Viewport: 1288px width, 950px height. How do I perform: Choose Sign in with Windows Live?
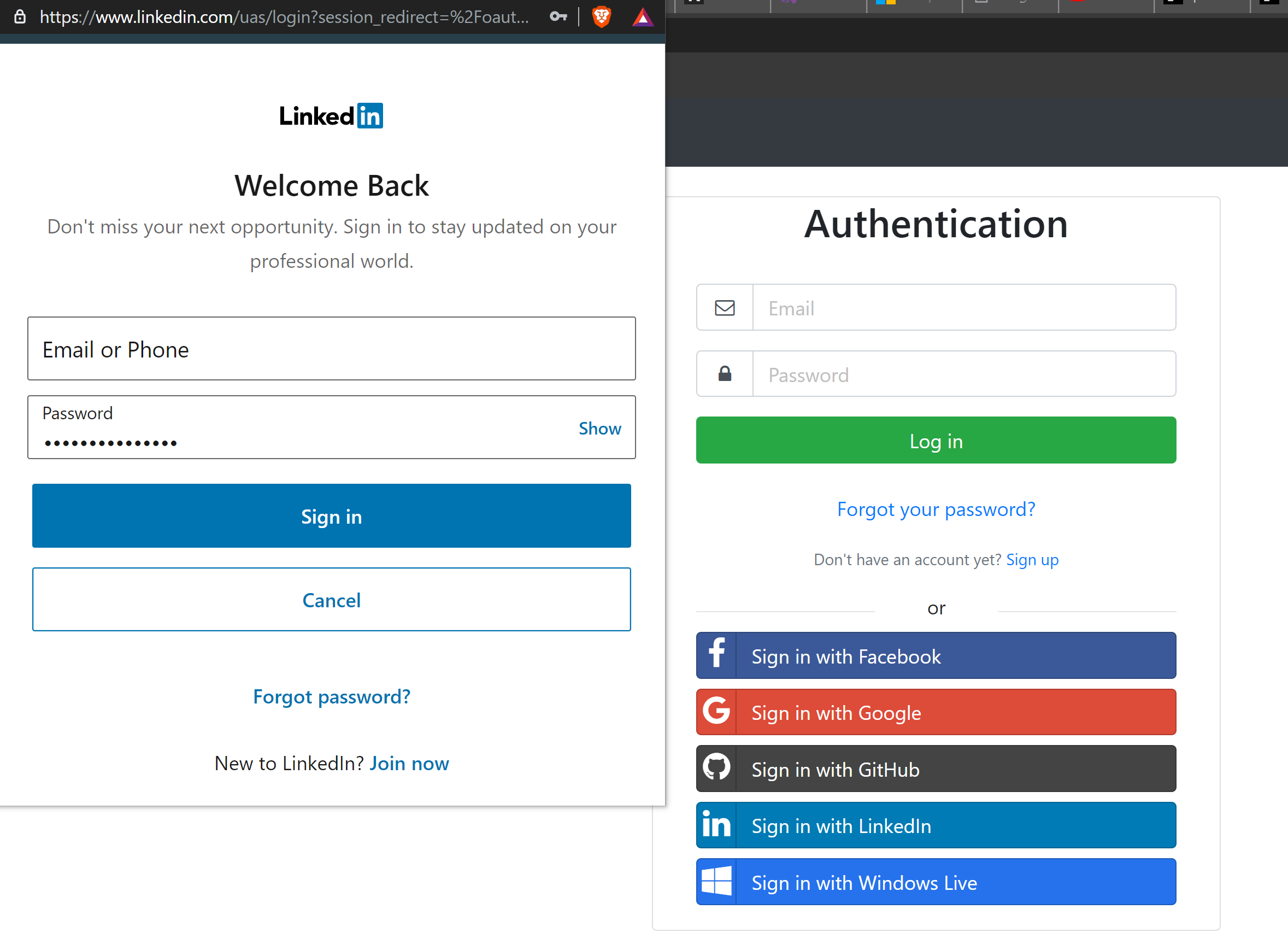pos(936,882)
